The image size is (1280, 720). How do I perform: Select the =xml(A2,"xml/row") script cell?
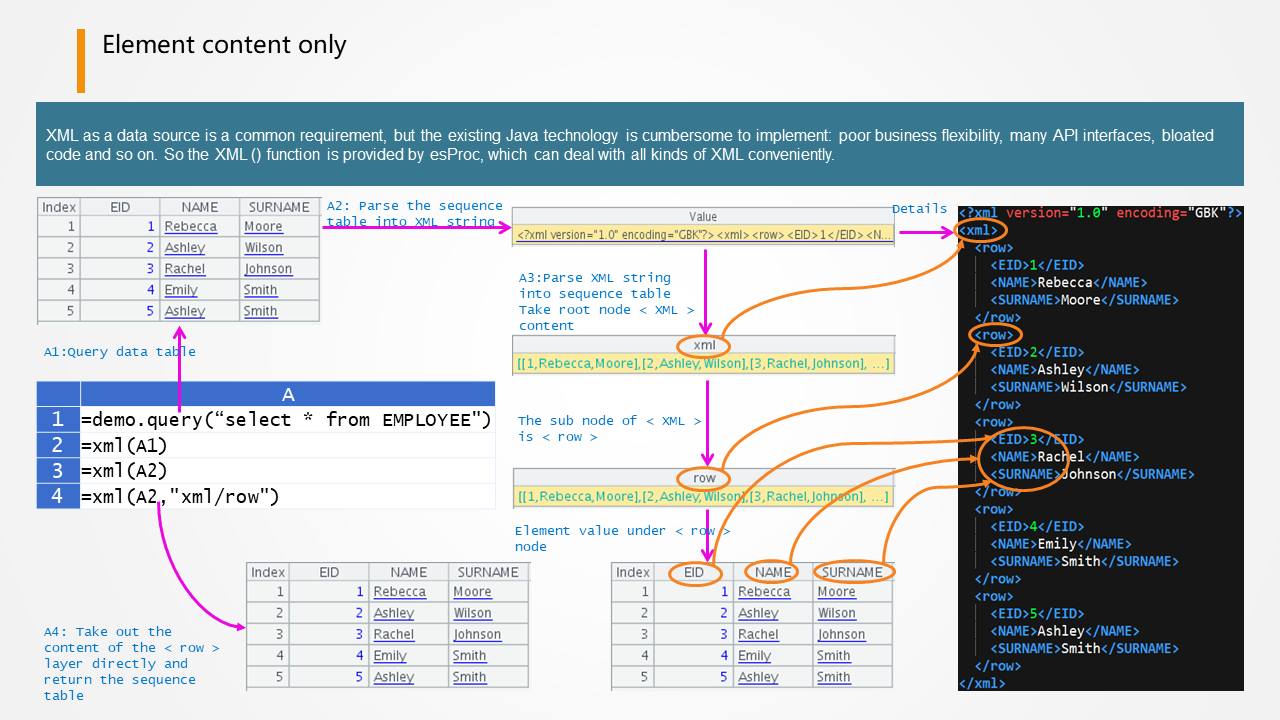click(287, 496)
